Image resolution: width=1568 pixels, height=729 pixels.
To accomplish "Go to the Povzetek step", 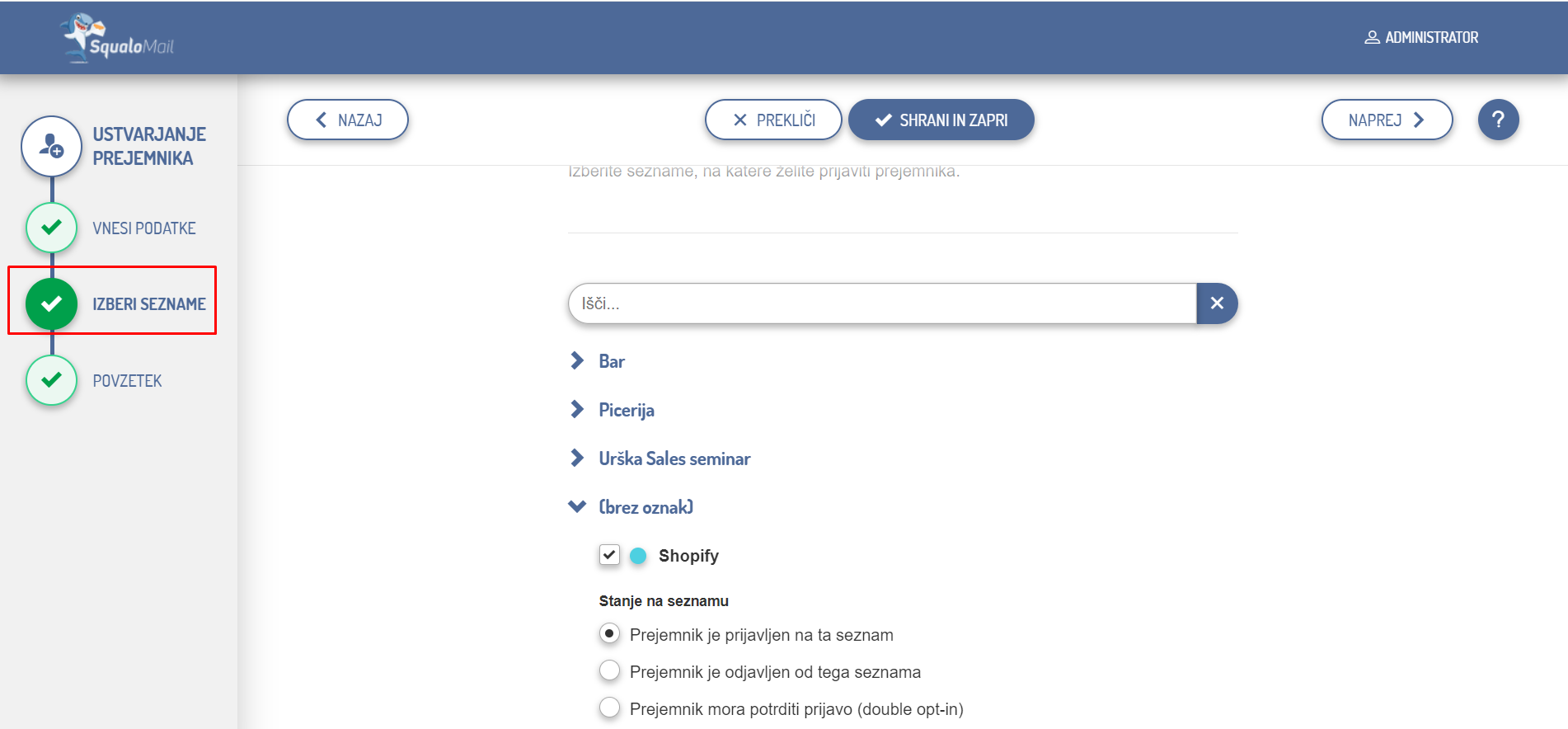I will click(127, 381).
